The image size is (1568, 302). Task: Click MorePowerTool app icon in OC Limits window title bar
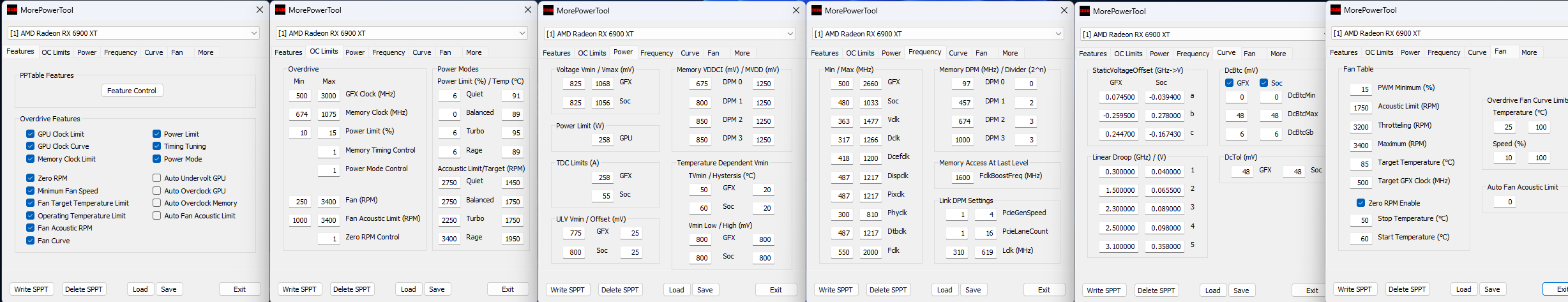(x=280, y=10)
